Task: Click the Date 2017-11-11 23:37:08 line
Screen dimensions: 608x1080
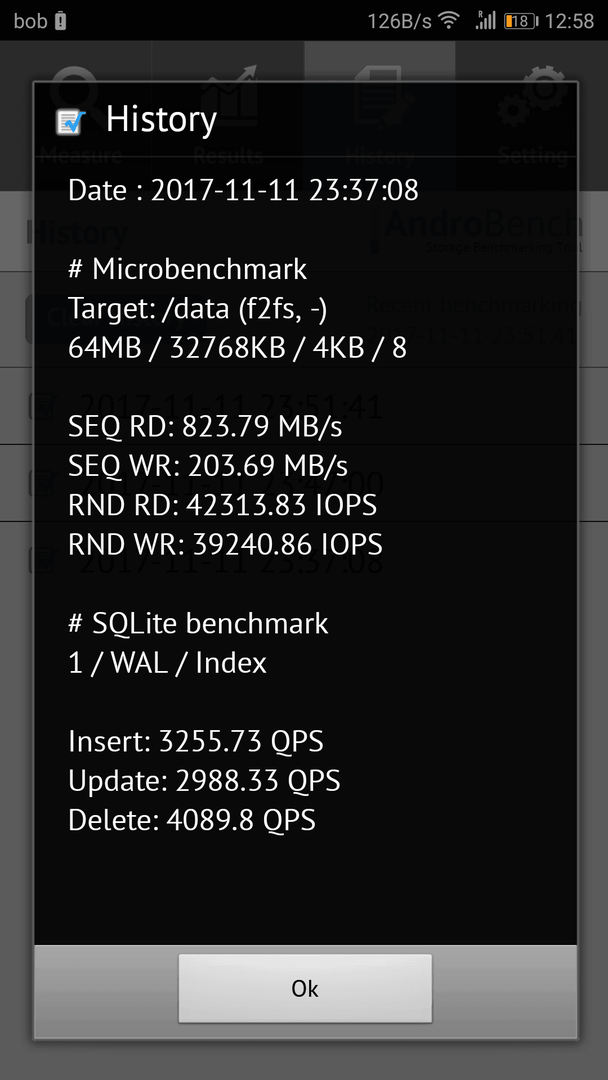Action: (x=244, y=190)
